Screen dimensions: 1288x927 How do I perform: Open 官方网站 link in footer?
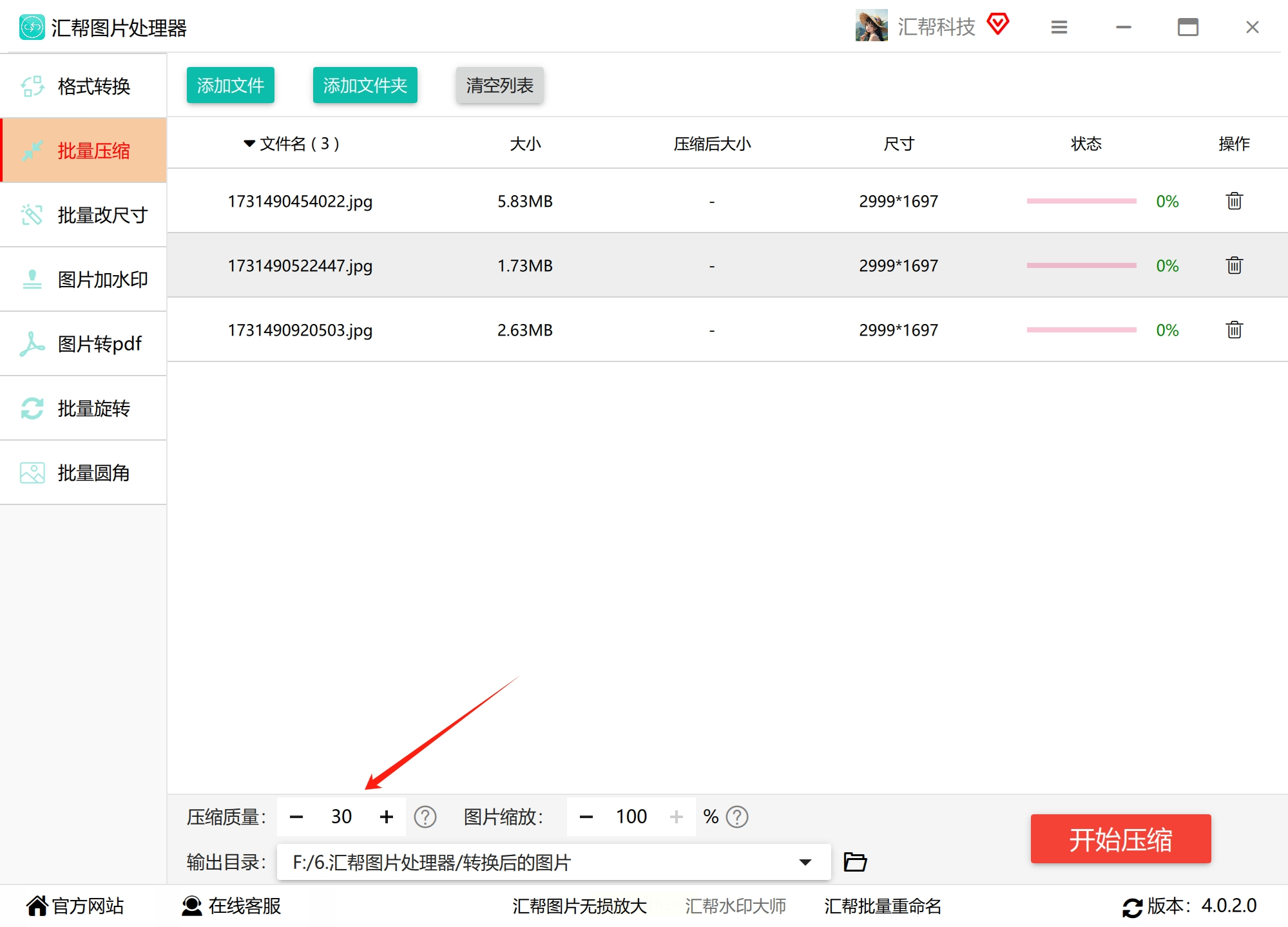(75, 906)
